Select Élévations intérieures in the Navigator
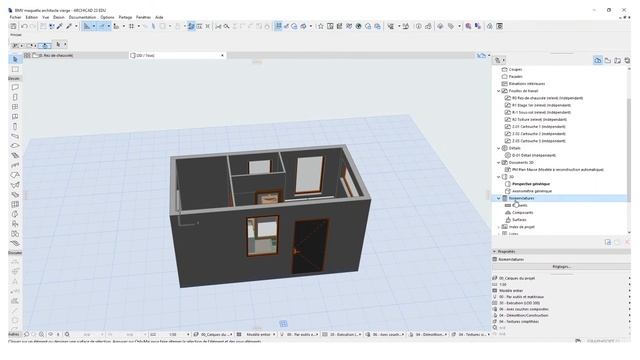The height and width of the screenshot is (360, 640). [527, 84]
